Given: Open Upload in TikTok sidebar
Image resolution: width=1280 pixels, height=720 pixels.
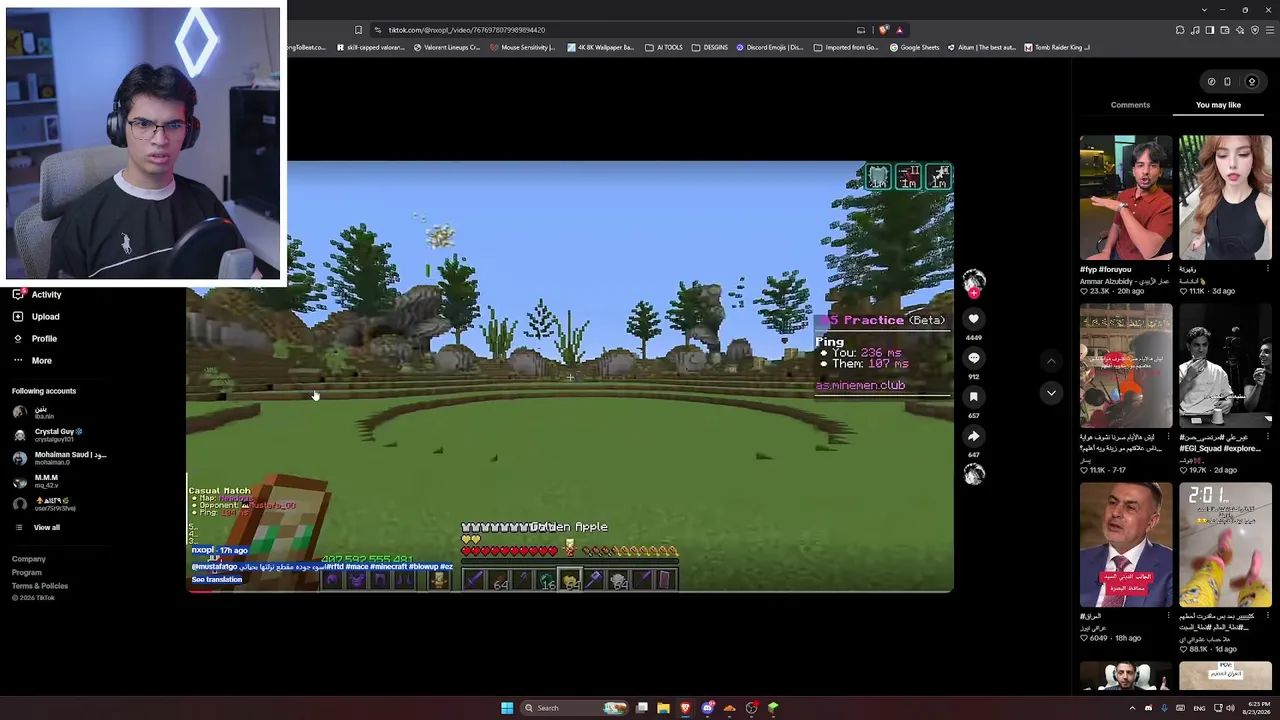Looking at the screenshot, I should coord(36,317).
